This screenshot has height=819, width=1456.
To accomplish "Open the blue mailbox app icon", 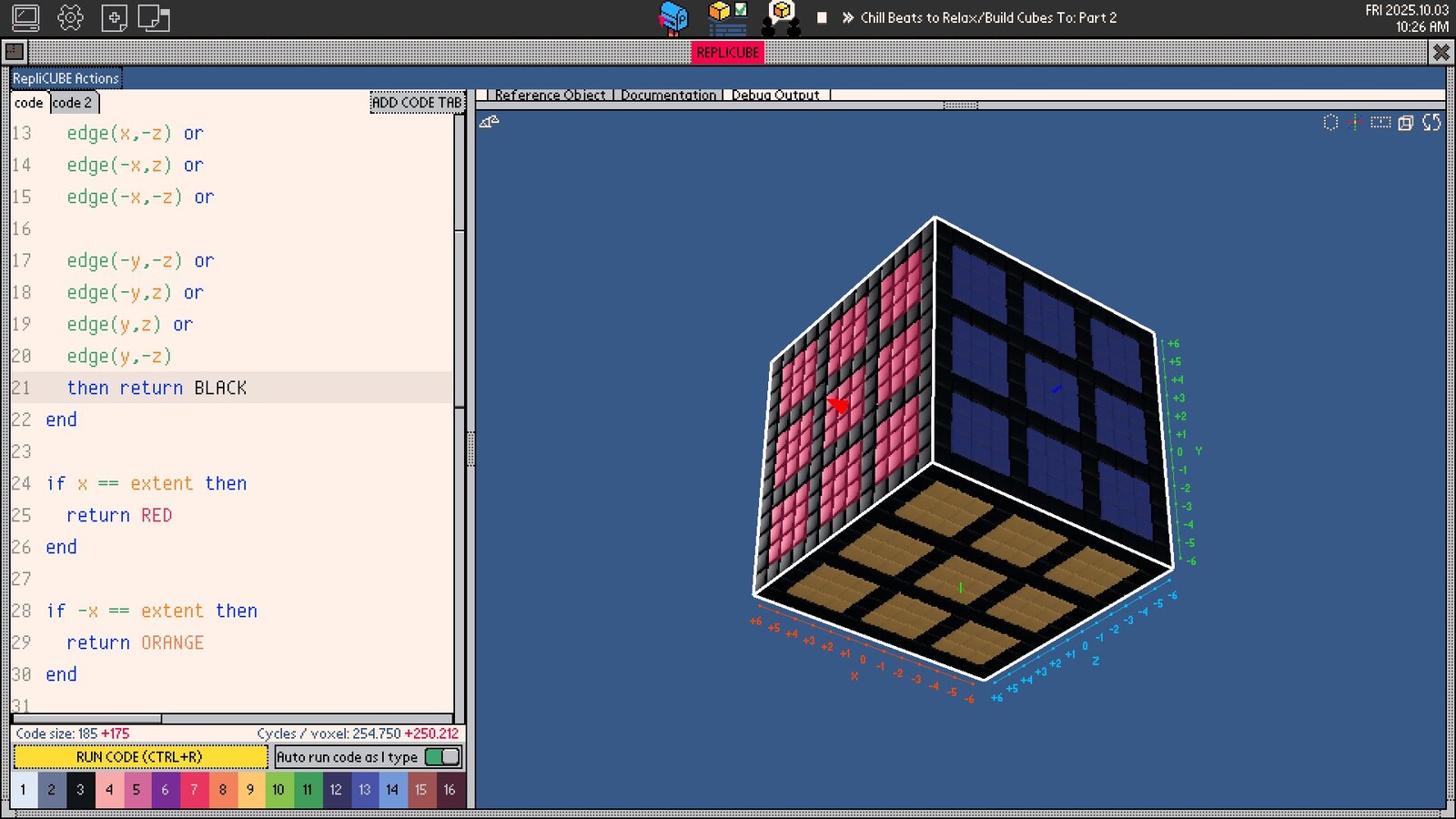I will click(x=673, y=17).
